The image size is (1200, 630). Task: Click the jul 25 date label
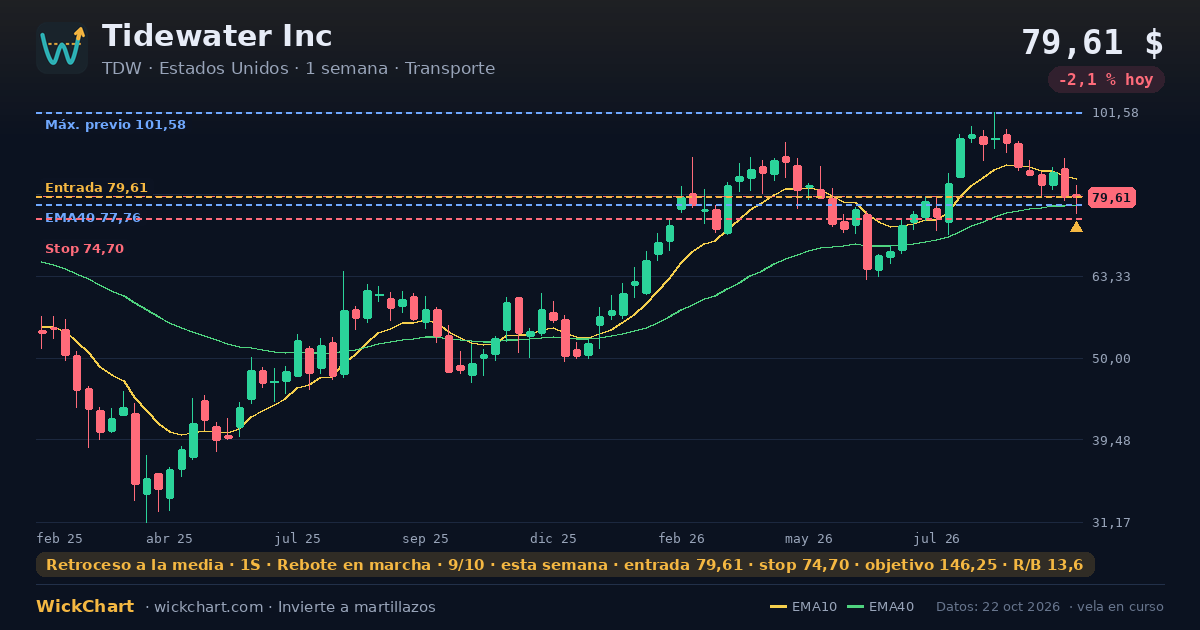click(x=298, y=538)
